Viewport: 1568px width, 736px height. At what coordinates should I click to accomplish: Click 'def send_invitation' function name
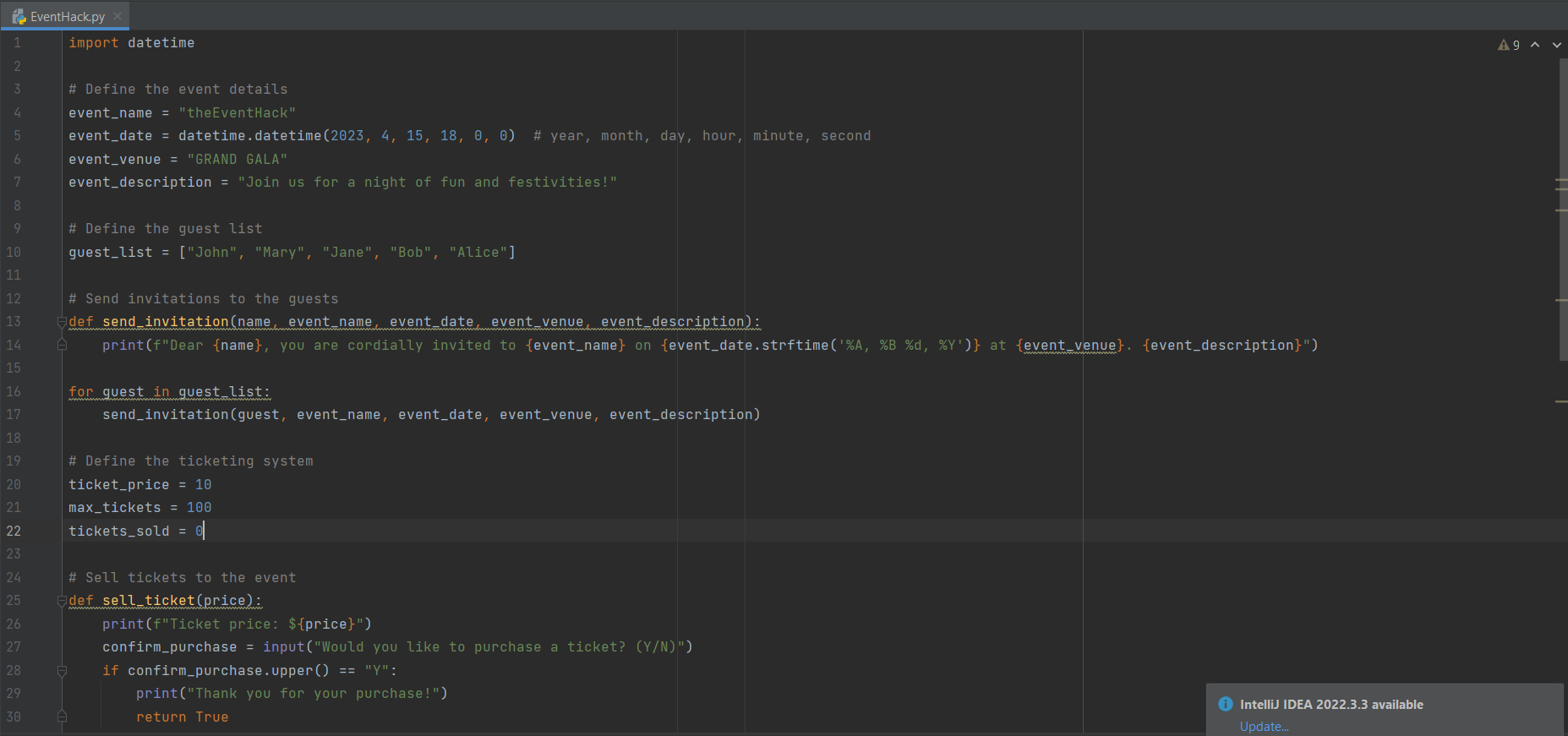pos(166,322)
